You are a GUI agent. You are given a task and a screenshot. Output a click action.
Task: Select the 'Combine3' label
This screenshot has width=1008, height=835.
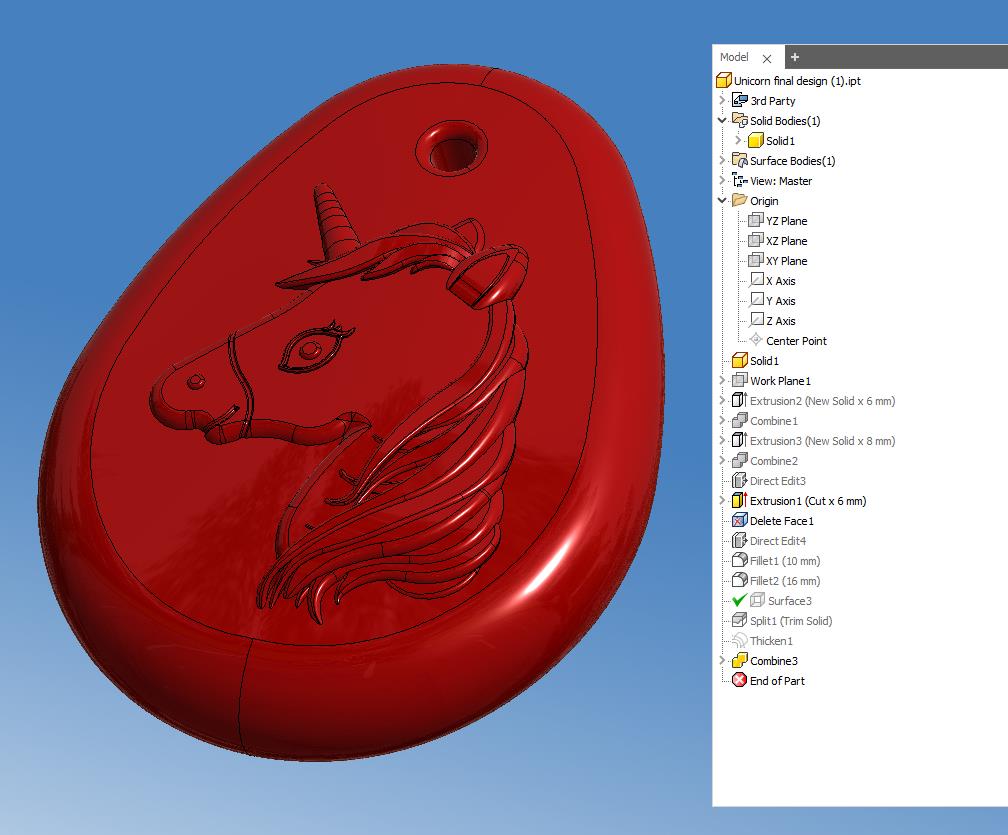pyautogui.click(x=774, y=661)
